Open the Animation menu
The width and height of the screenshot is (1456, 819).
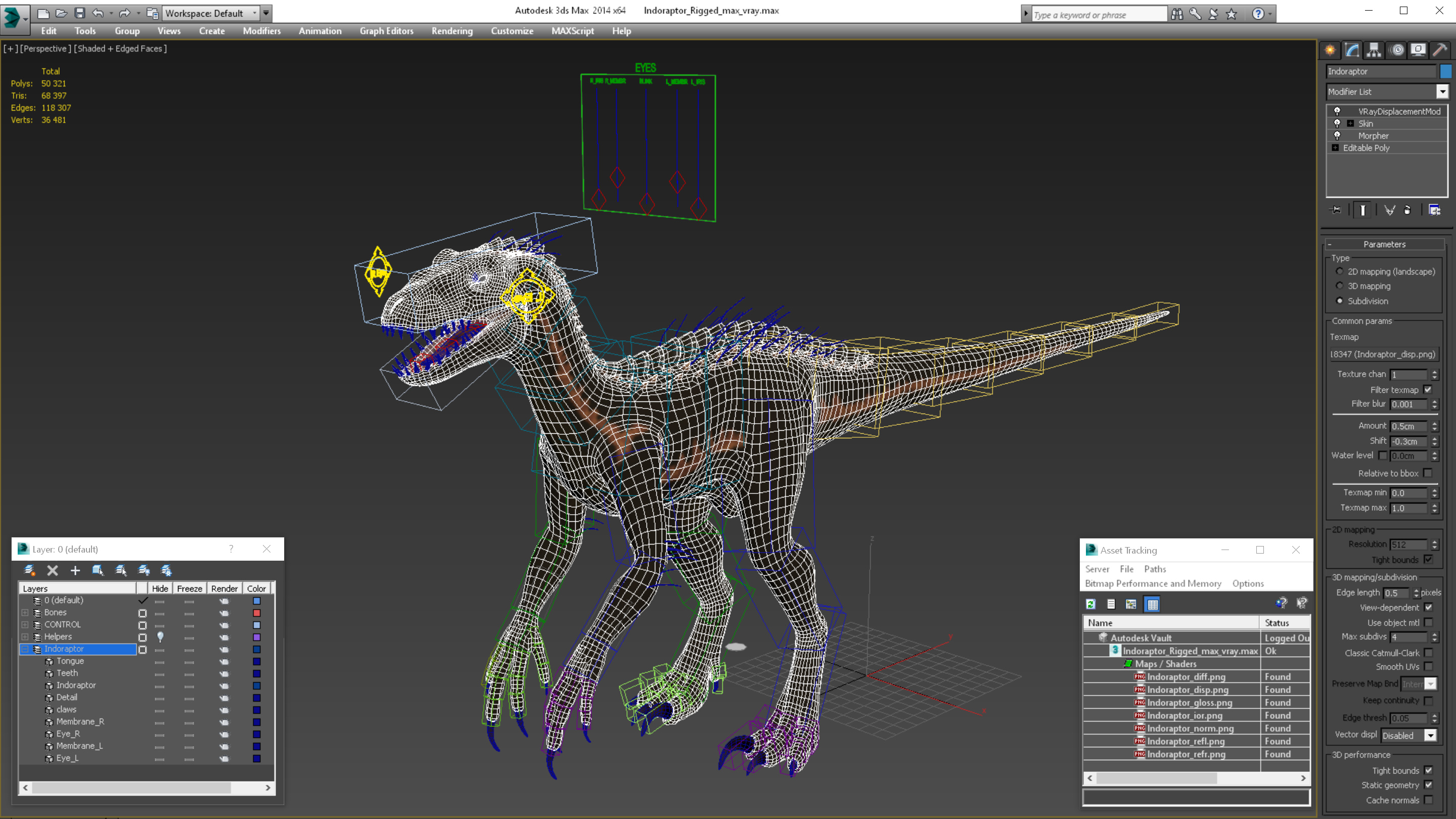320,31
